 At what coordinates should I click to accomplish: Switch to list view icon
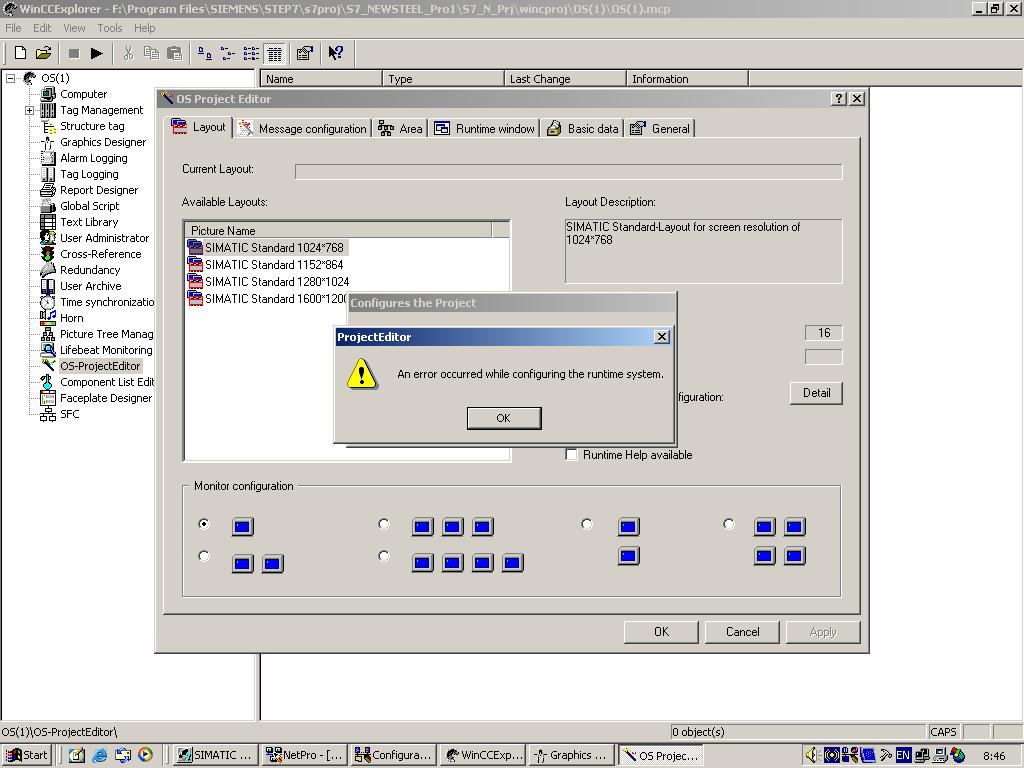[251, 53]
